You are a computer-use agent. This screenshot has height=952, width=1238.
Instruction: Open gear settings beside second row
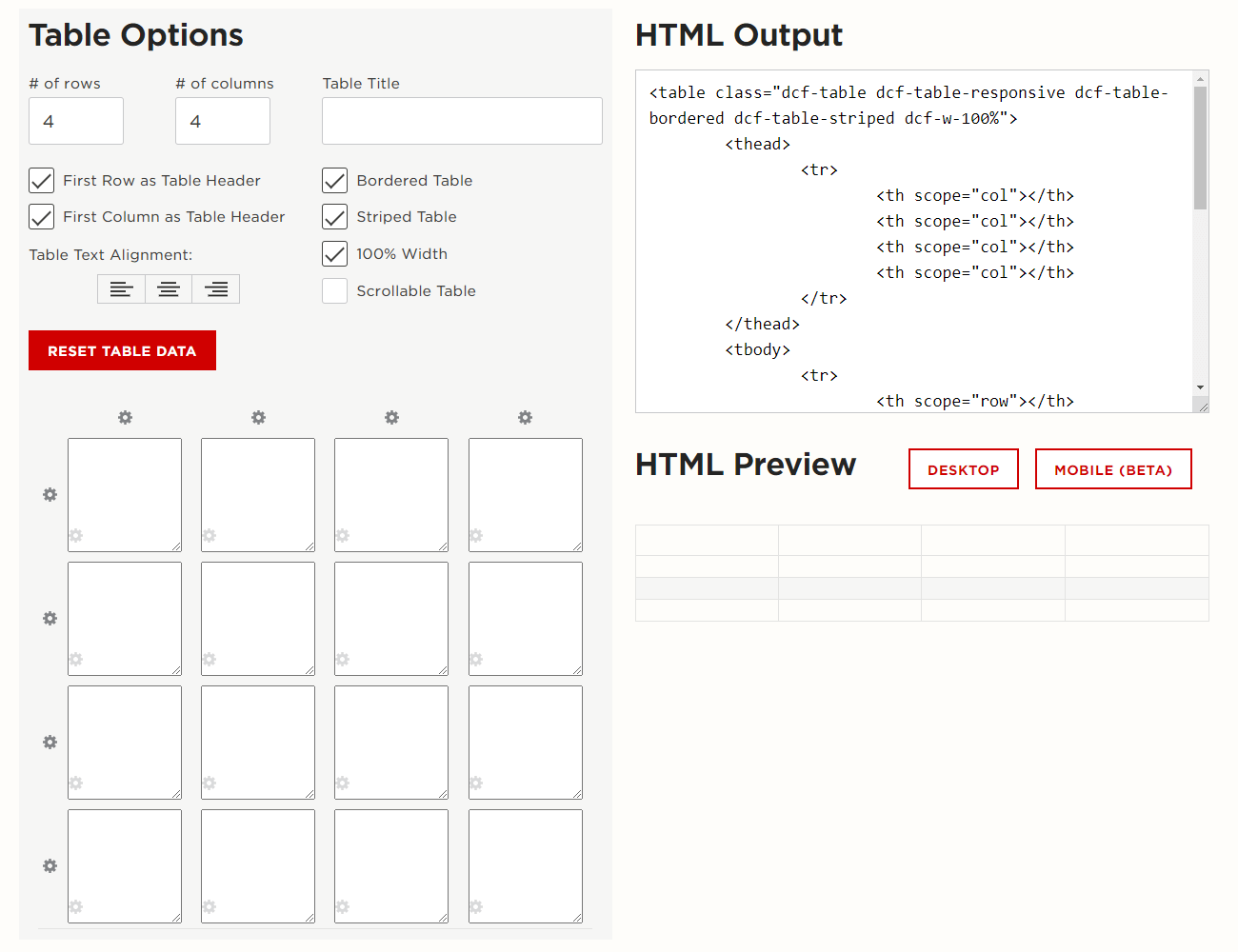coord(50,619)
